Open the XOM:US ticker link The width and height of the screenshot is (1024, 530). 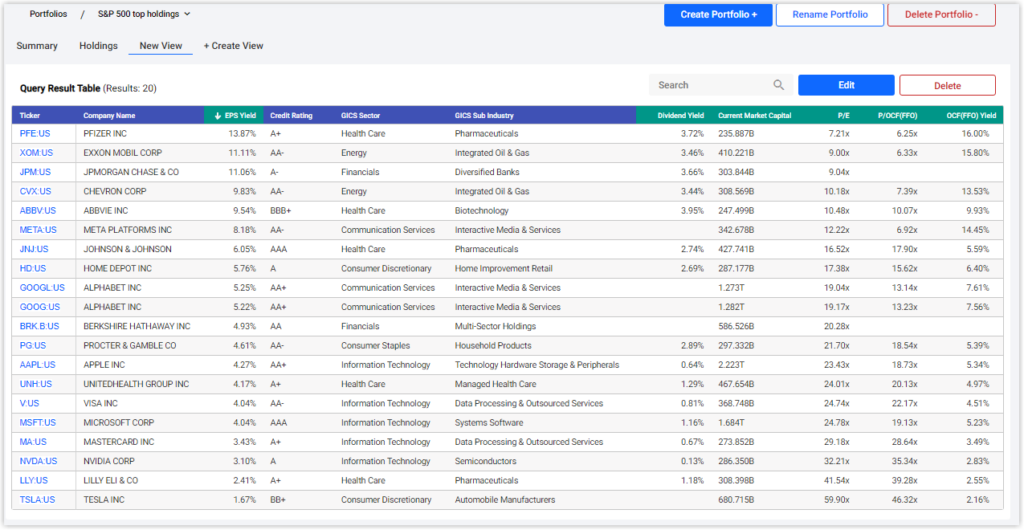coord(35,153)
